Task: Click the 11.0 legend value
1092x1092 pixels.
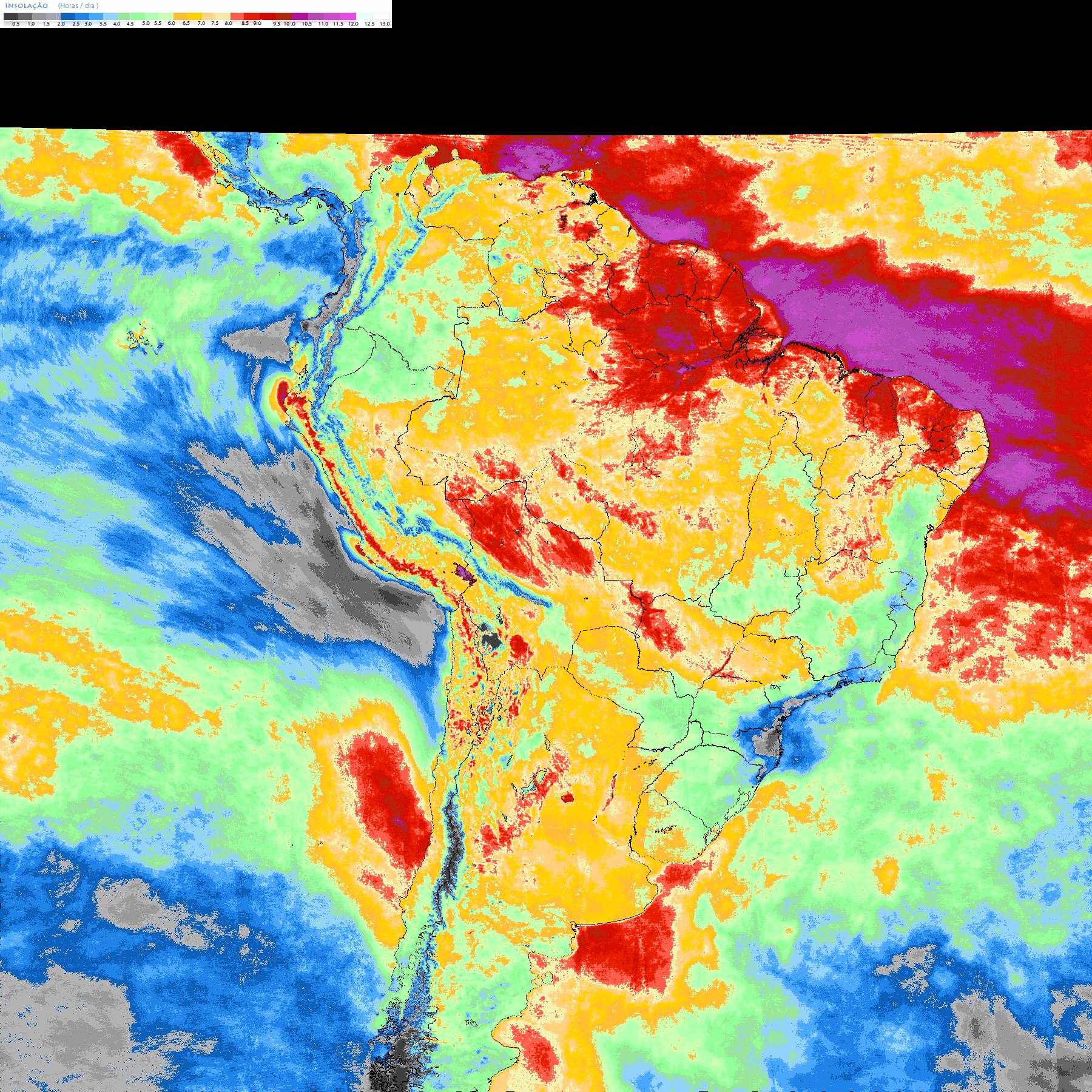Action: (323, 24)
